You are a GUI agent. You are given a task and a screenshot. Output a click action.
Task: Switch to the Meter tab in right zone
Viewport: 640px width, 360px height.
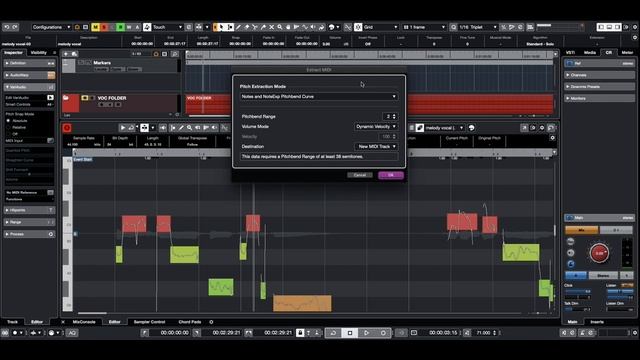click(x=627, y=53)
